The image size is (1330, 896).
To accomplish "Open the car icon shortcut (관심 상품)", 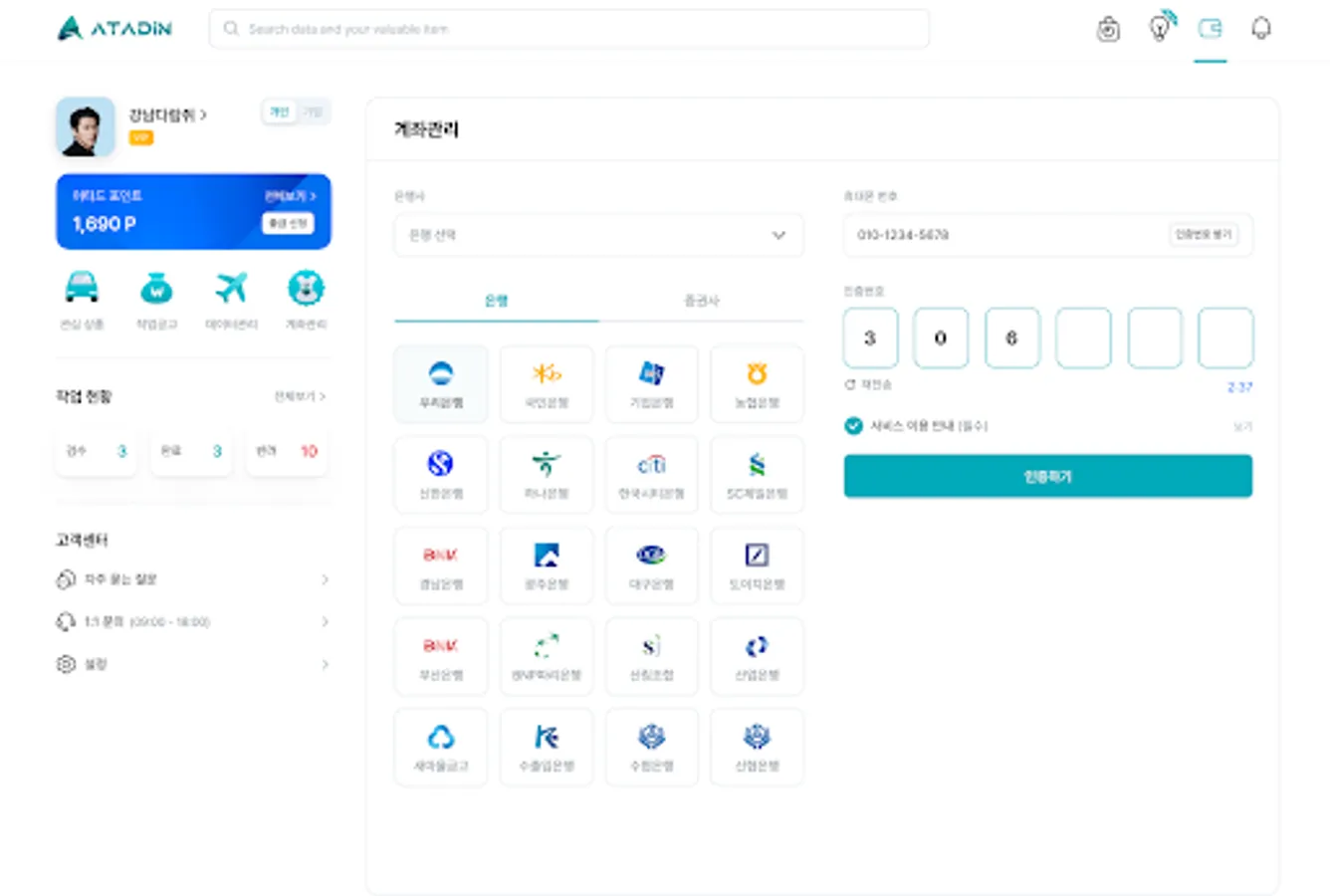I will [x=82, y=289].
